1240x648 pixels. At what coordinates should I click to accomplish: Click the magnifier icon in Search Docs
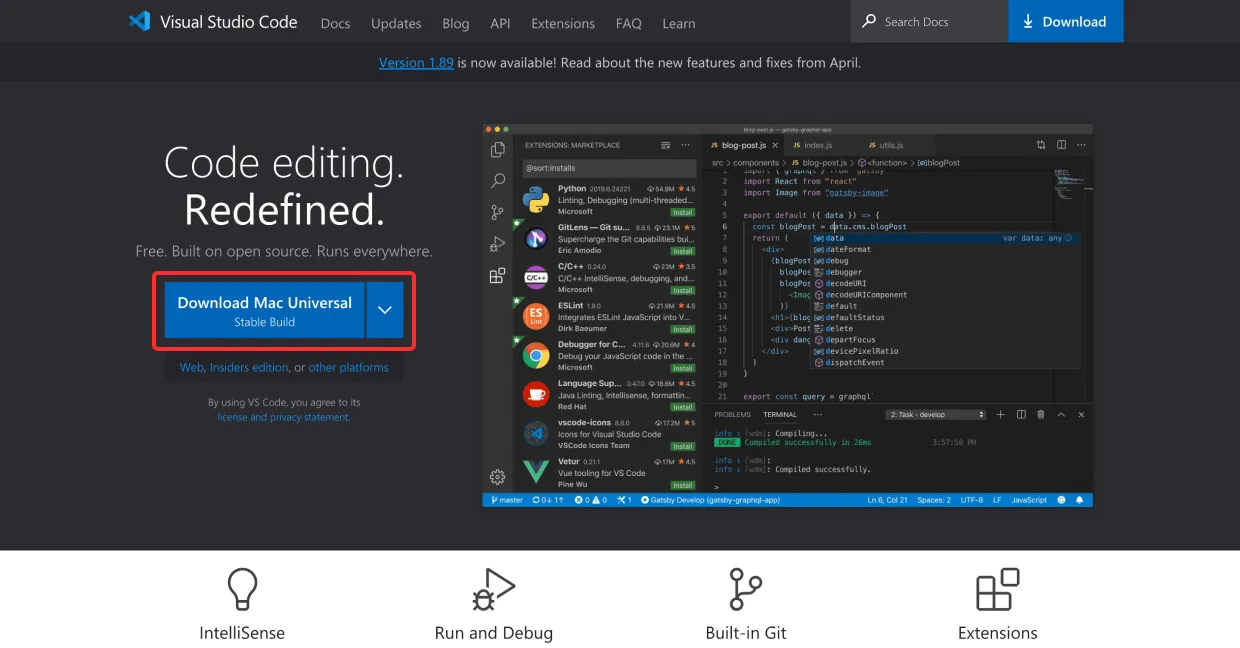point(867,21)
